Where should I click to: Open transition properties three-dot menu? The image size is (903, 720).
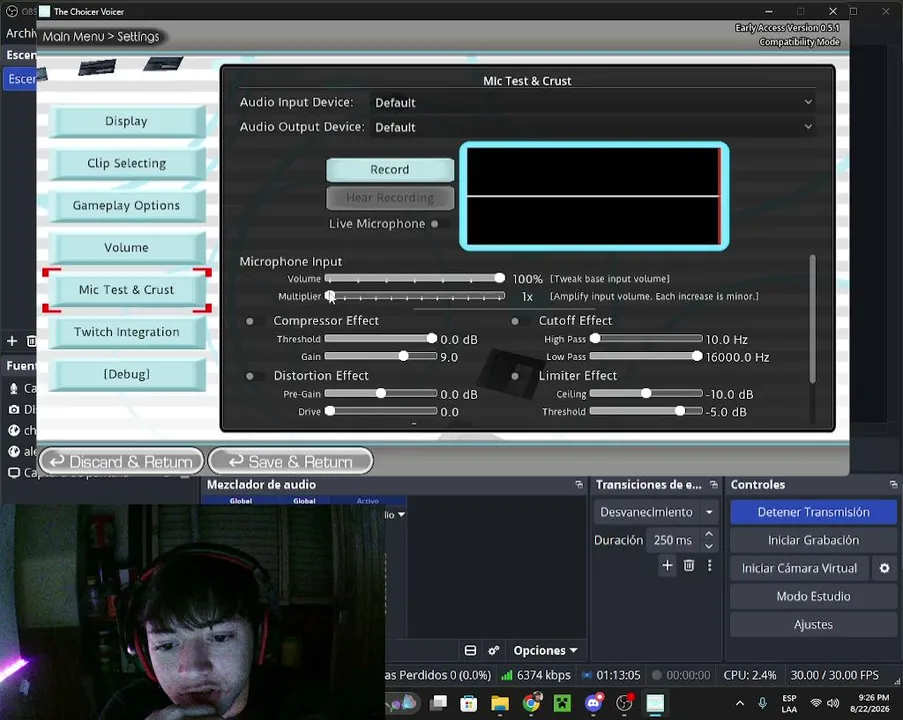pyautogui.click(x=710, y=566)
